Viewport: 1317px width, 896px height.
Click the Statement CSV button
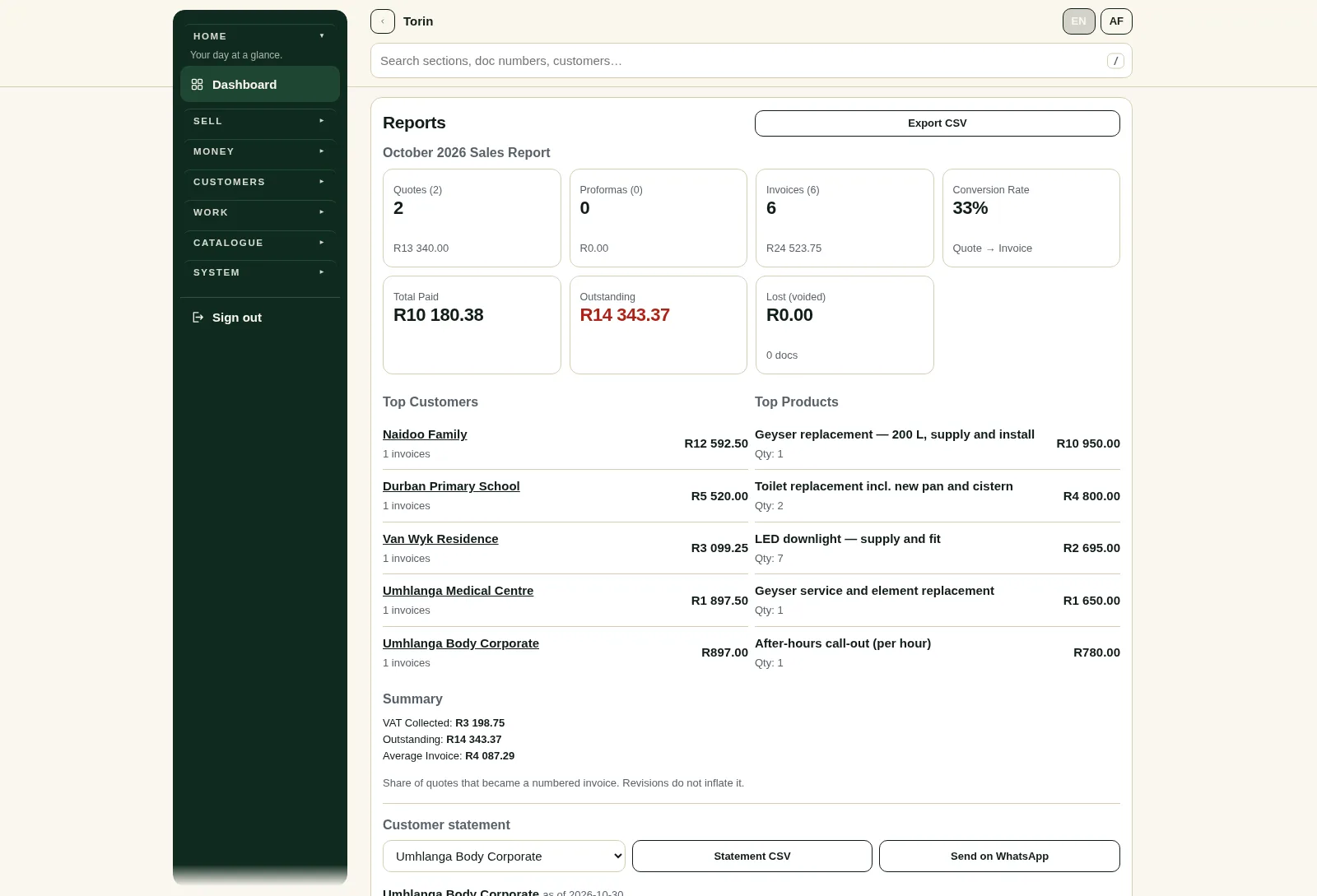pos(752,857)
